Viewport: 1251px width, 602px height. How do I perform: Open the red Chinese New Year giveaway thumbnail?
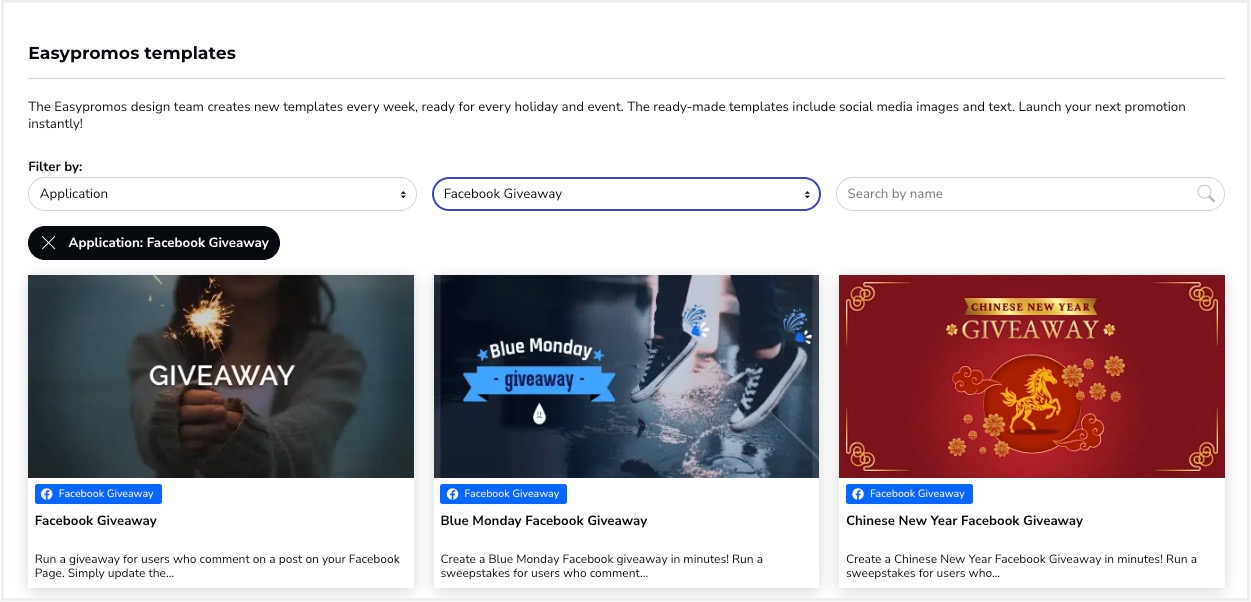pos(1031,376)
